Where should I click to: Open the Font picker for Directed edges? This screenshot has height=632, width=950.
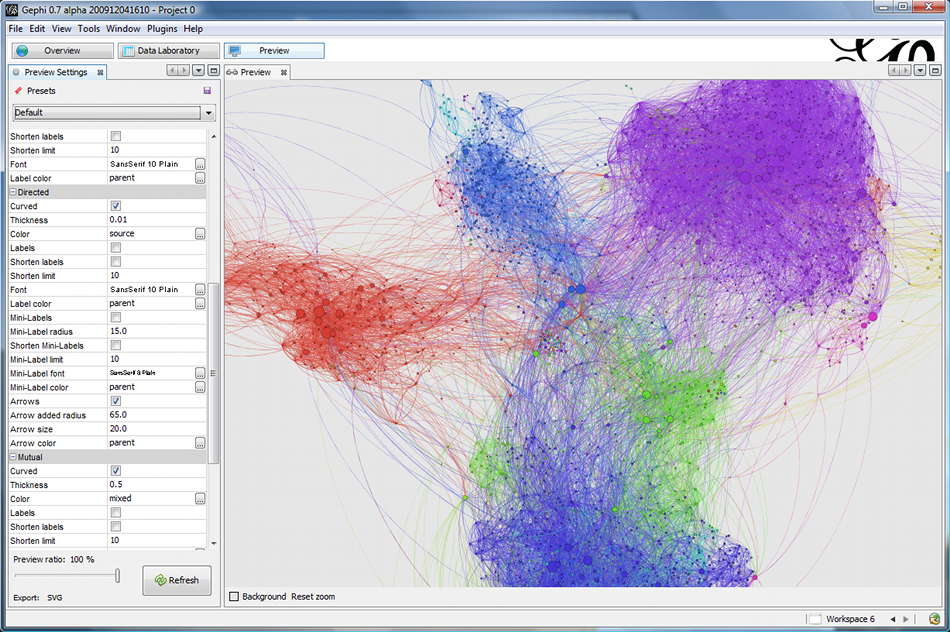point(198,289)
